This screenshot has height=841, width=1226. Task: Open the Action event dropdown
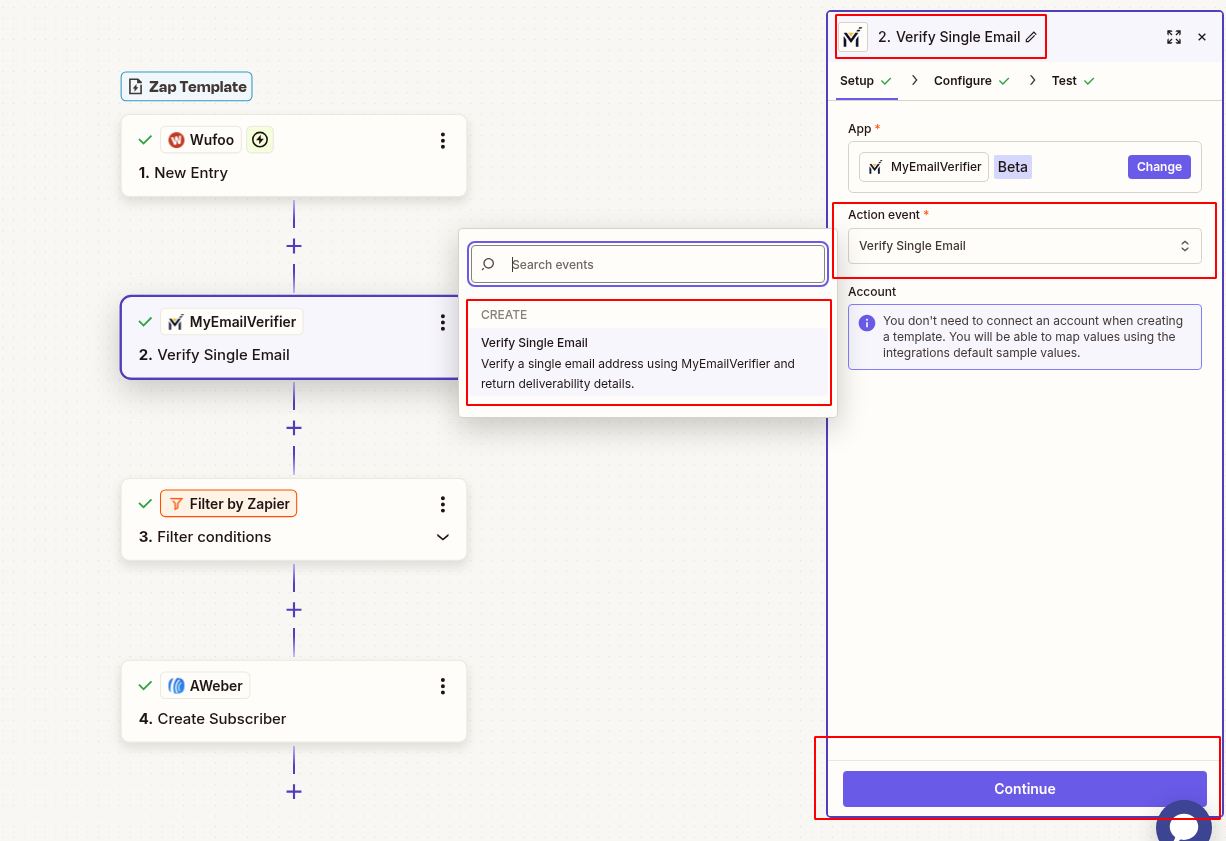tap(1024, 245)
